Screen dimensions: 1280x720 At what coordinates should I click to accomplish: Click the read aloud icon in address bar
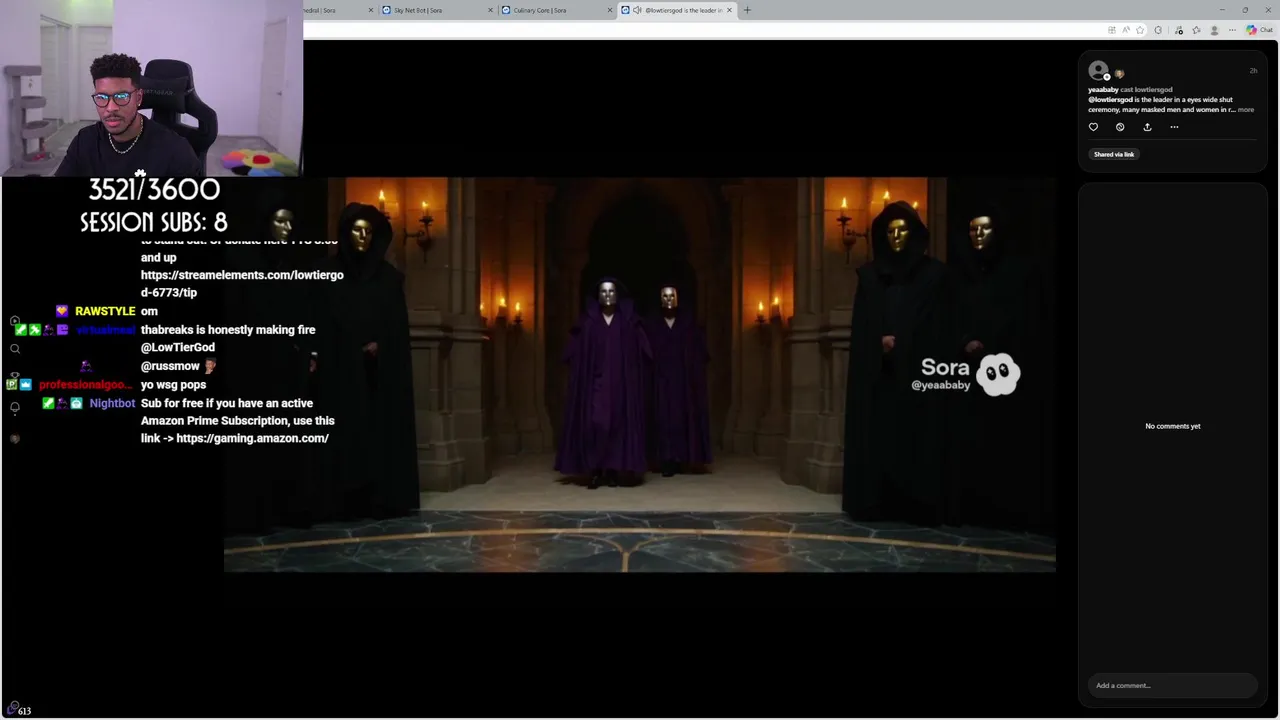pos(1126,30)
